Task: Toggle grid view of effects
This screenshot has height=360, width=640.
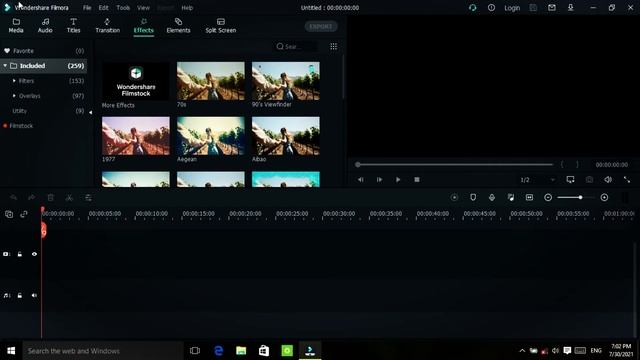Action: coord(333,47)
